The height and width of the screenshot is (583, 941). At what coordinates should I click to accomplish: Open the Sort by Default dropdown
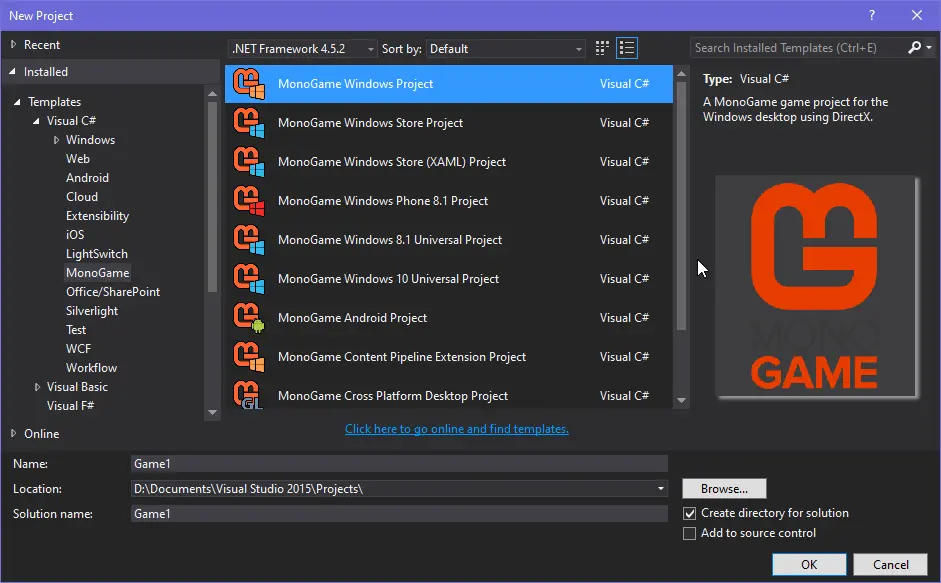click(x=505, y=49)
